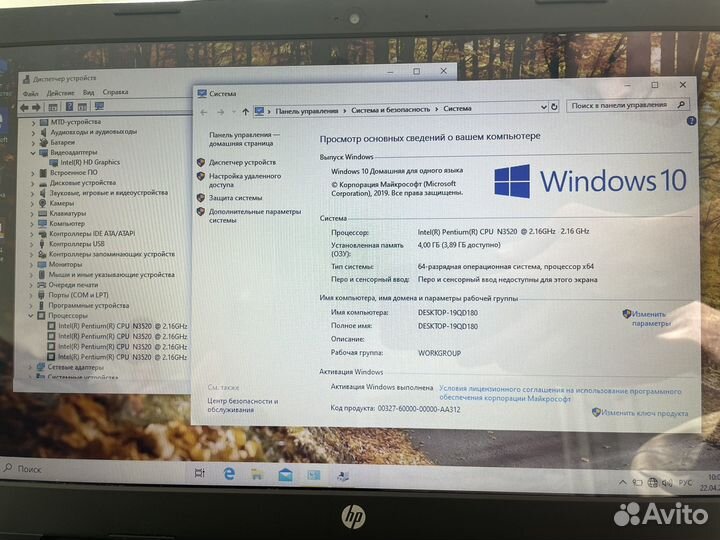This screenshot has height=540, width=720.
Task: Click Forward arrow in Device Manager toolbar
Action: (36, 107)
